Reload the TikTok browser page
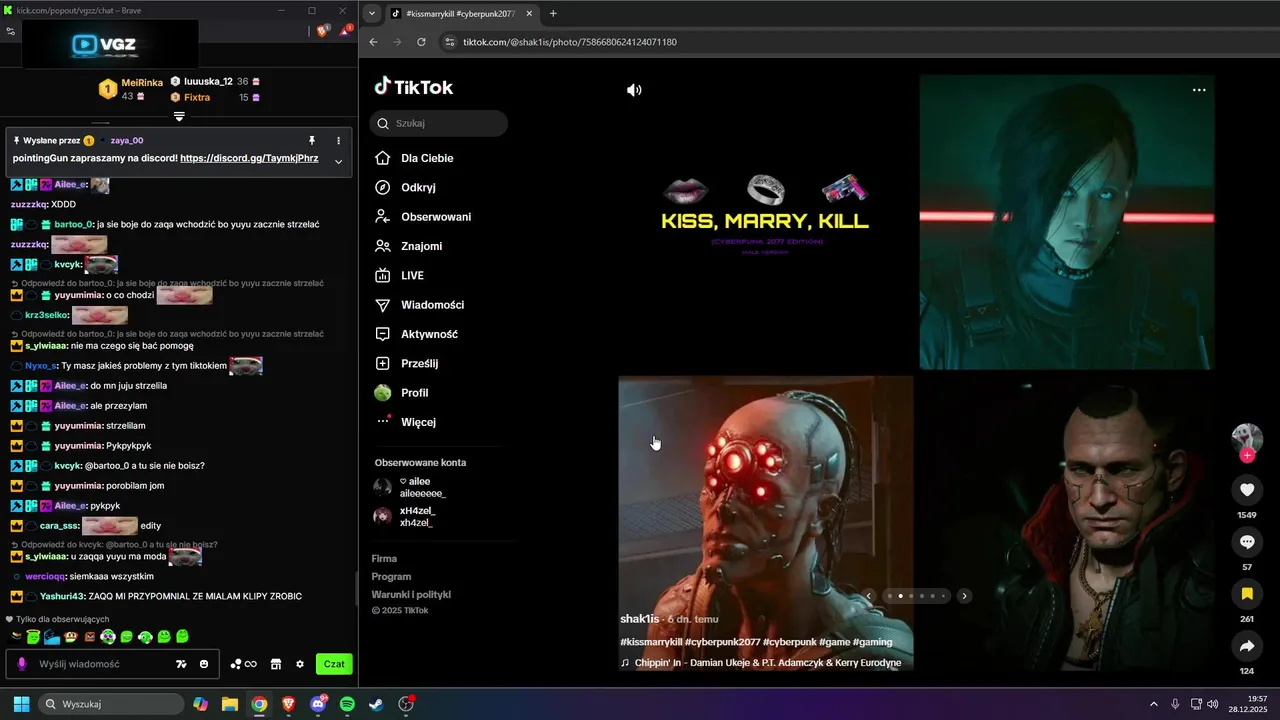 (x=421, y=42)
